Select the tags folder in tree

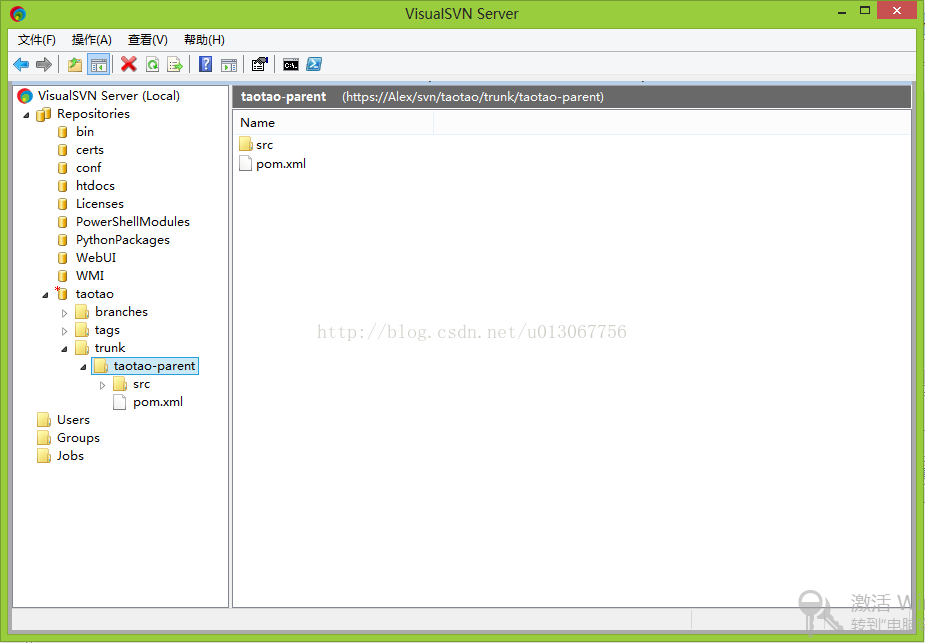107,330
